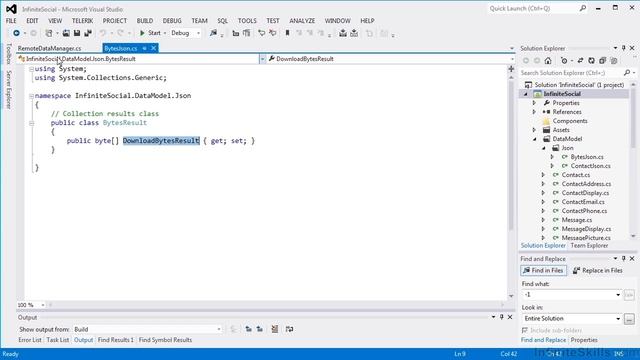The height and width of the screenshot is (360, 640).
Task: Open the FILE menu
Action: [x=11, y=20]
